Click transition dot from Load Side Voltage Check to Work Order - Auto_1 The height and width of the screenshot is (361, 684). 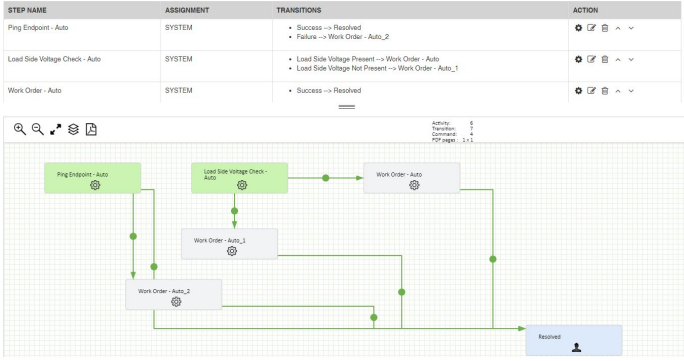pos(234,211)
